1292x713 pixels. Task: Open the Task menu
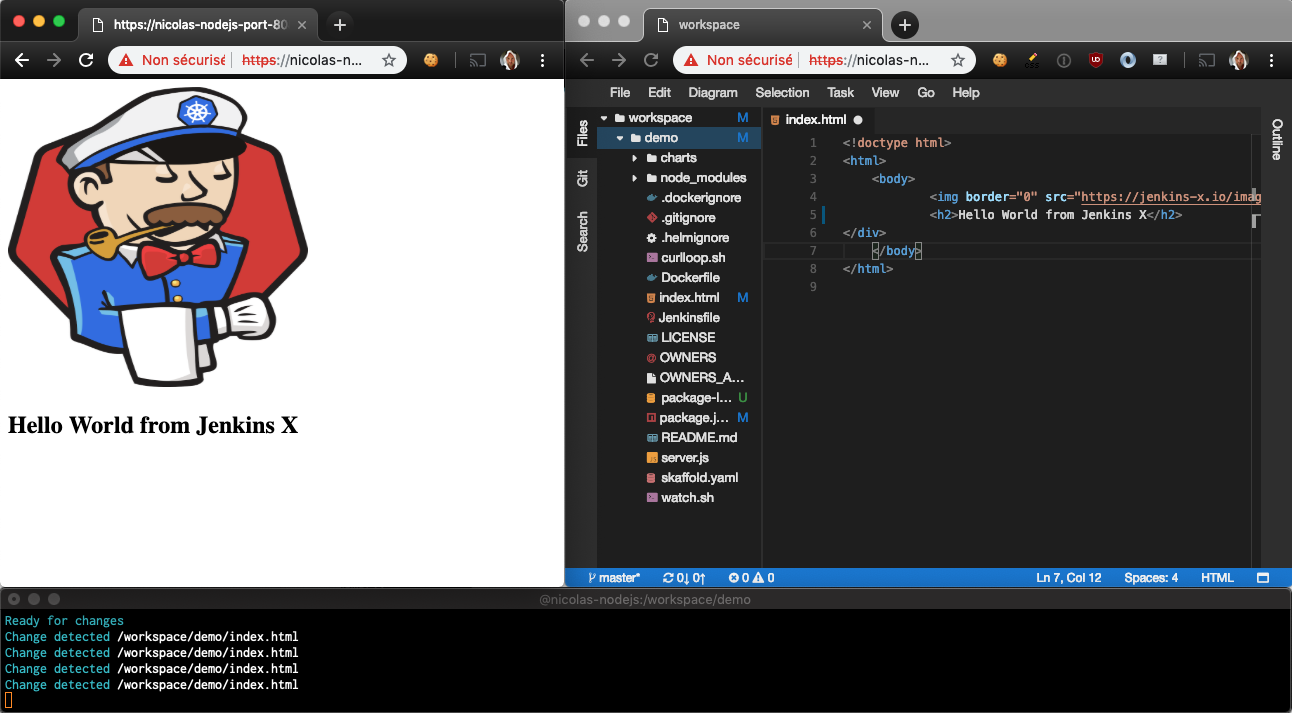(841, 92)
